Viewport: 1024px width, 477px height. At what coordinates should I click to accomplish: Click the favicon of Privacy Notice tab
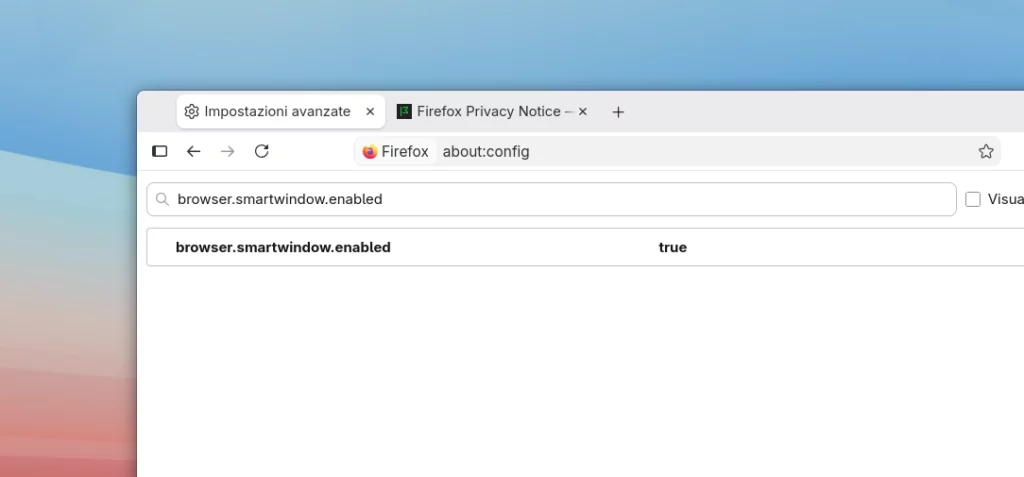coord(404,112)
